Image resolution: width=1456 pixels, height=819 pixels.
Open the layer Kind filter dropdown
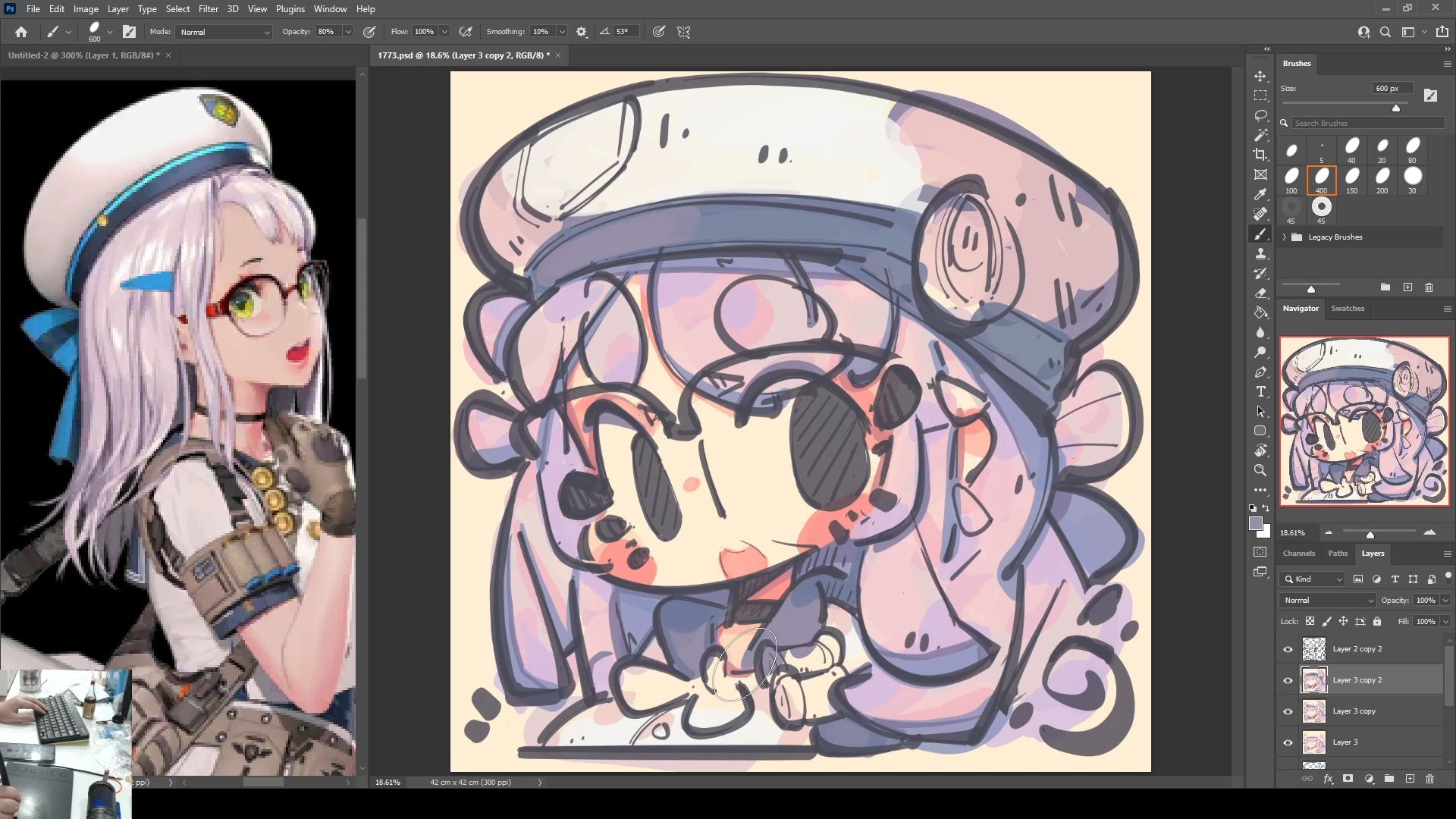(1313, 579)
